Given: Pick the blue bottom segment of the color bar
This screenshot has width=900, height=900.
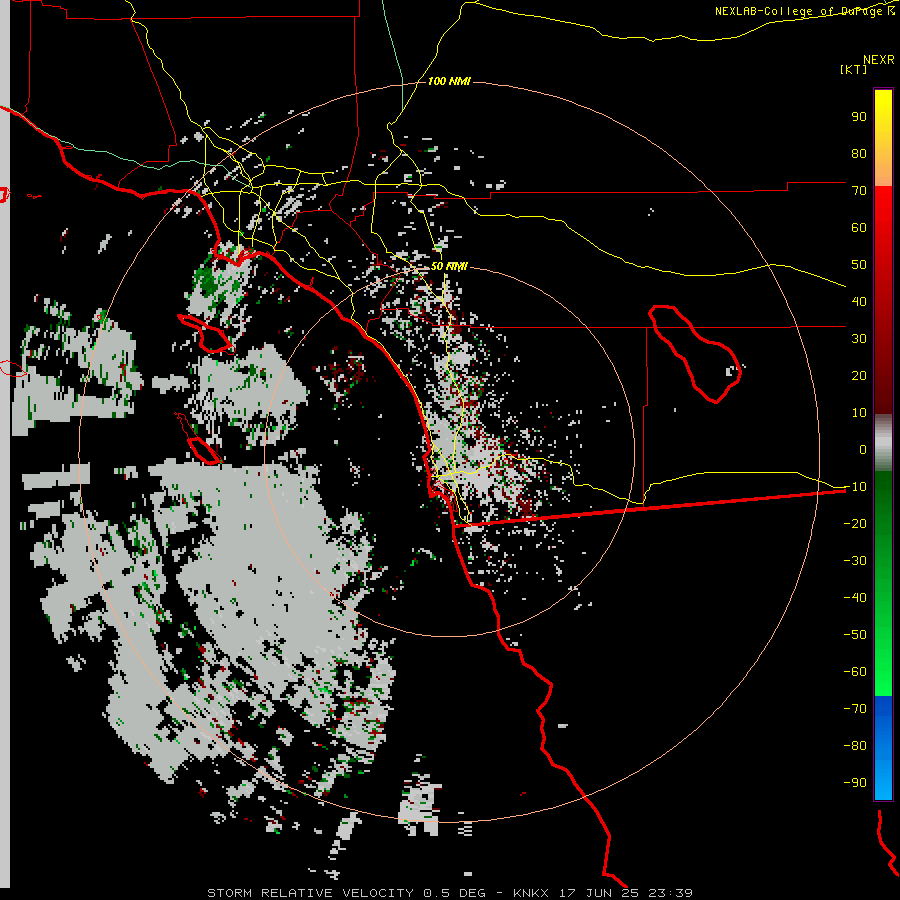Looking at the screenshot, I should [x=883, y=748].
